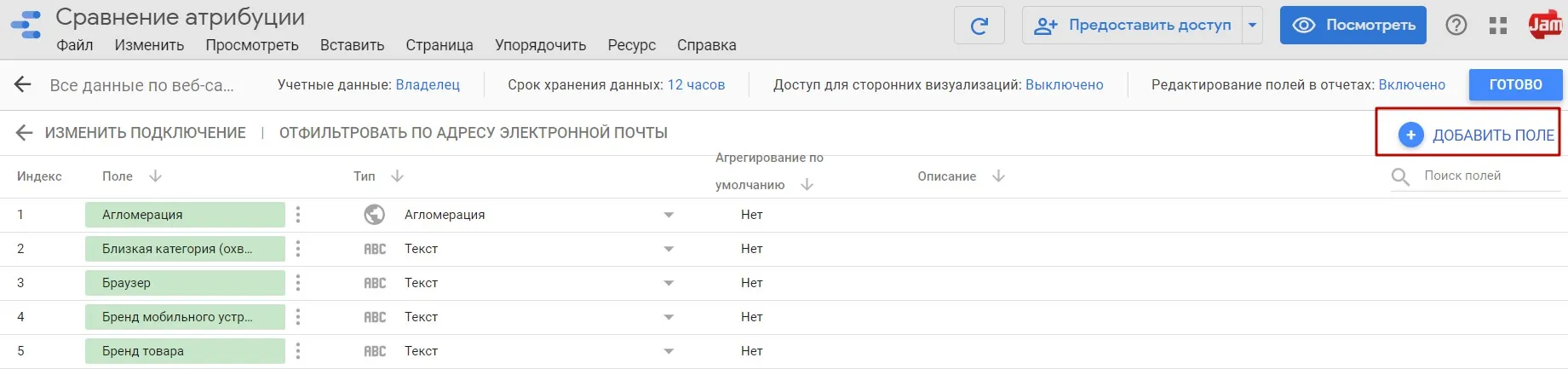This screenshot has width=1568, height=369.
Task: Open three-dot menu for Агломерация field
Action: pyautogui.click(x=297, y=215)
